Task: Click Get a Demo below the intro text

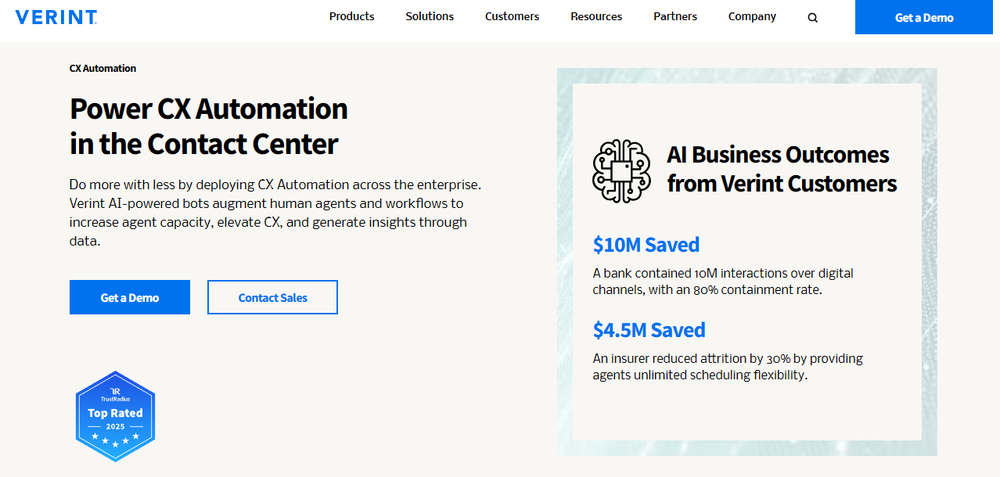Action: tap(129, 297)
